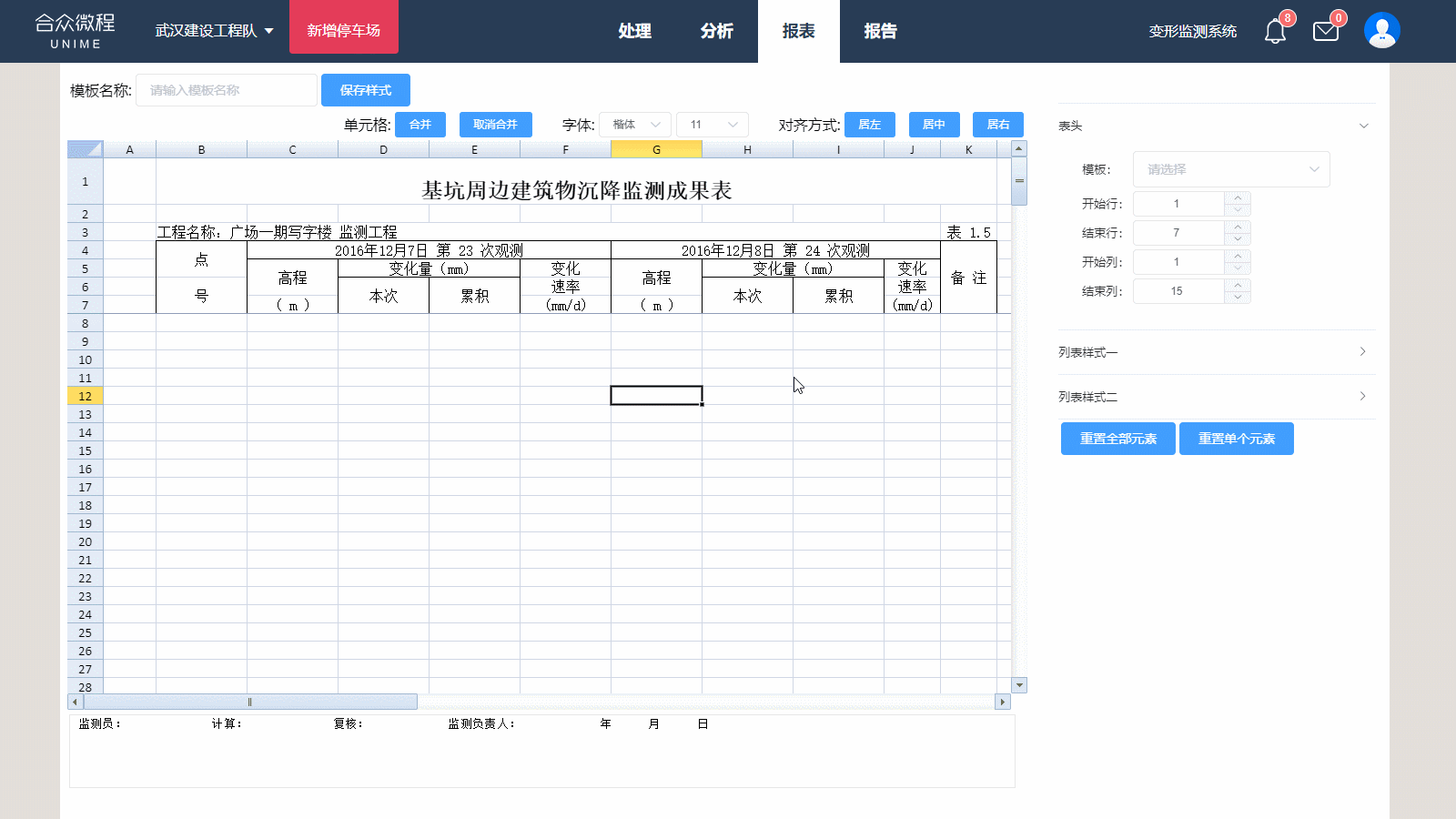The height and width of the screenshot is (819, 1456).
Task: Increase the 开始行 value with up arrow
Action: [1238, 198]
